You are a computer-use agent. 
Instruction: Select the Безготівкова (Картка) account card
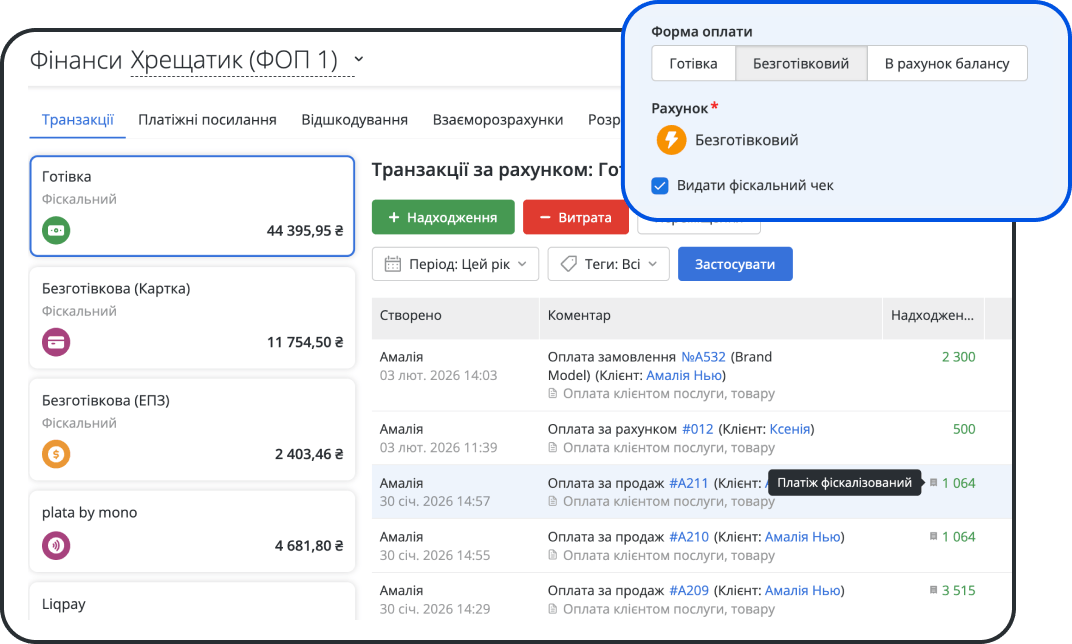click(x=192, y=318)
